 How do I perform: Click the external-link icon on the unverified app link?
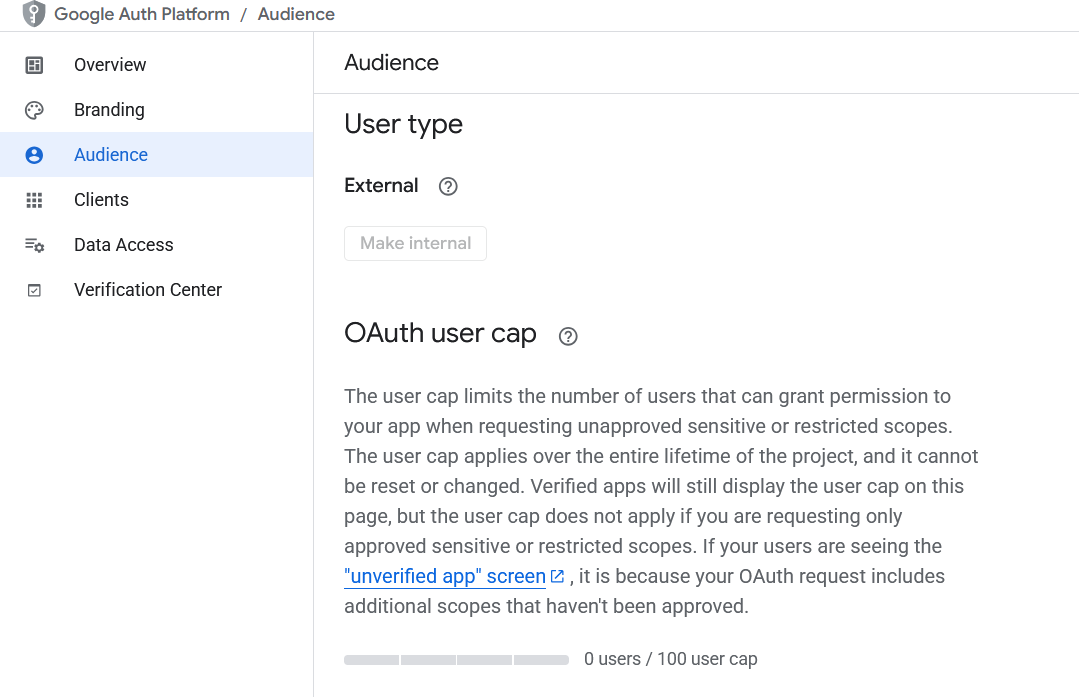tap(556, 575)
